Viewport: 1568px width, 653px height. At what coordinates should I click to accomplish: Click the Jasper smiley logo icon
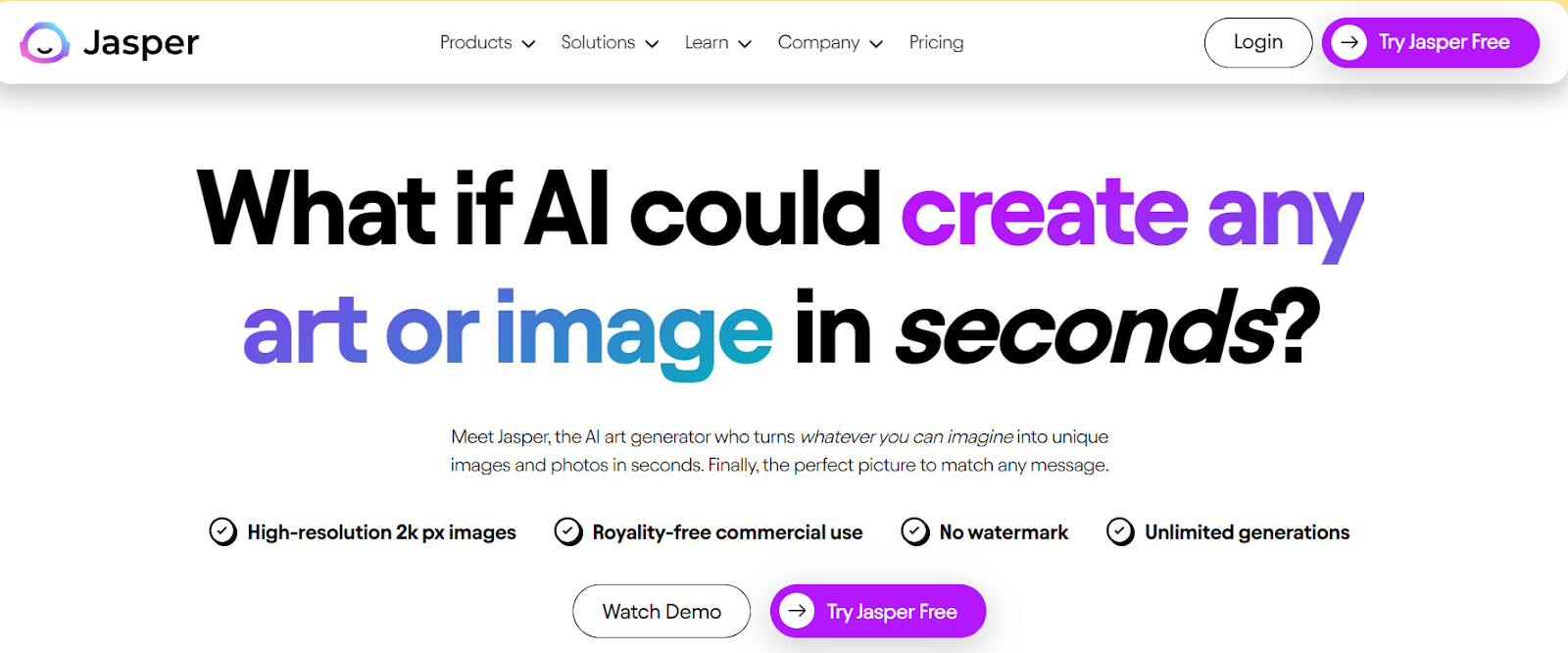click(x=45, y=42)
